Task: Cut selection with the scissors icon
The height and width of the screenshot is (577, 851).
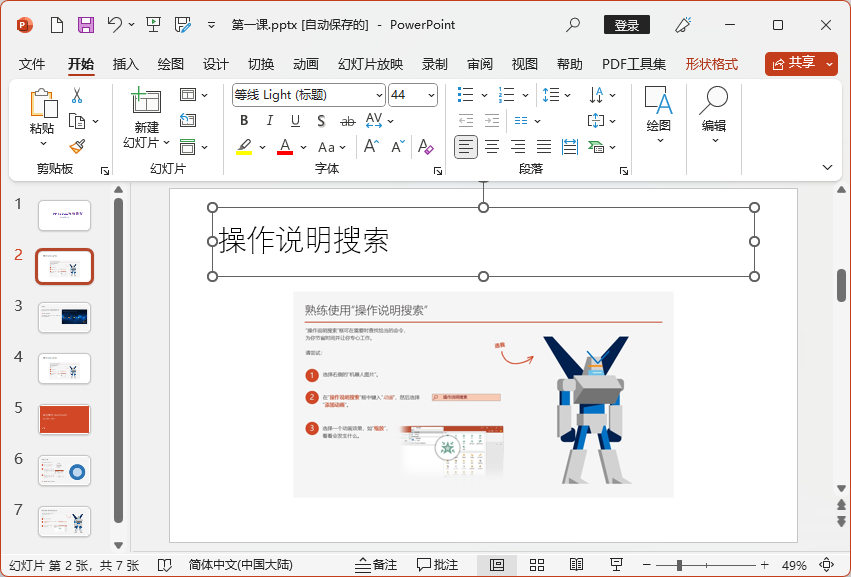Action: pos(77,96)
